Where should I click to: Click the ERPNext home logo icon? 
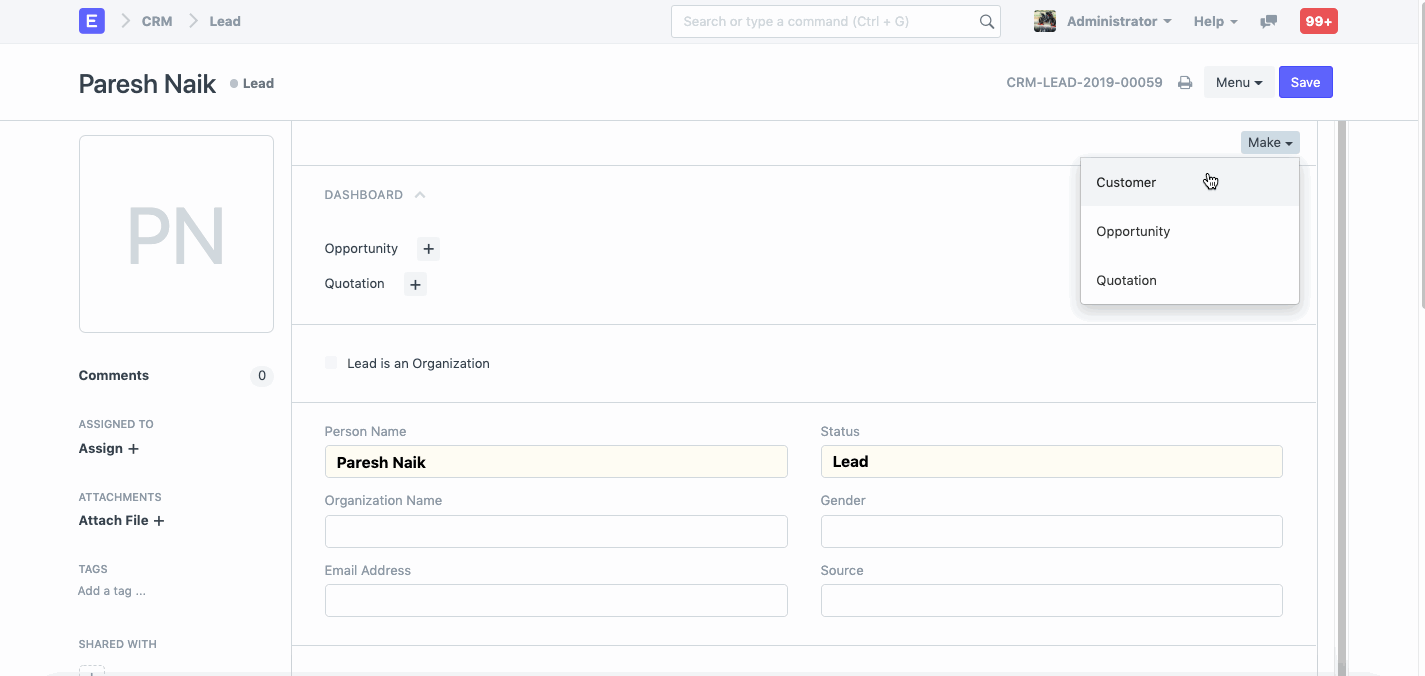(x=92, y=21)
